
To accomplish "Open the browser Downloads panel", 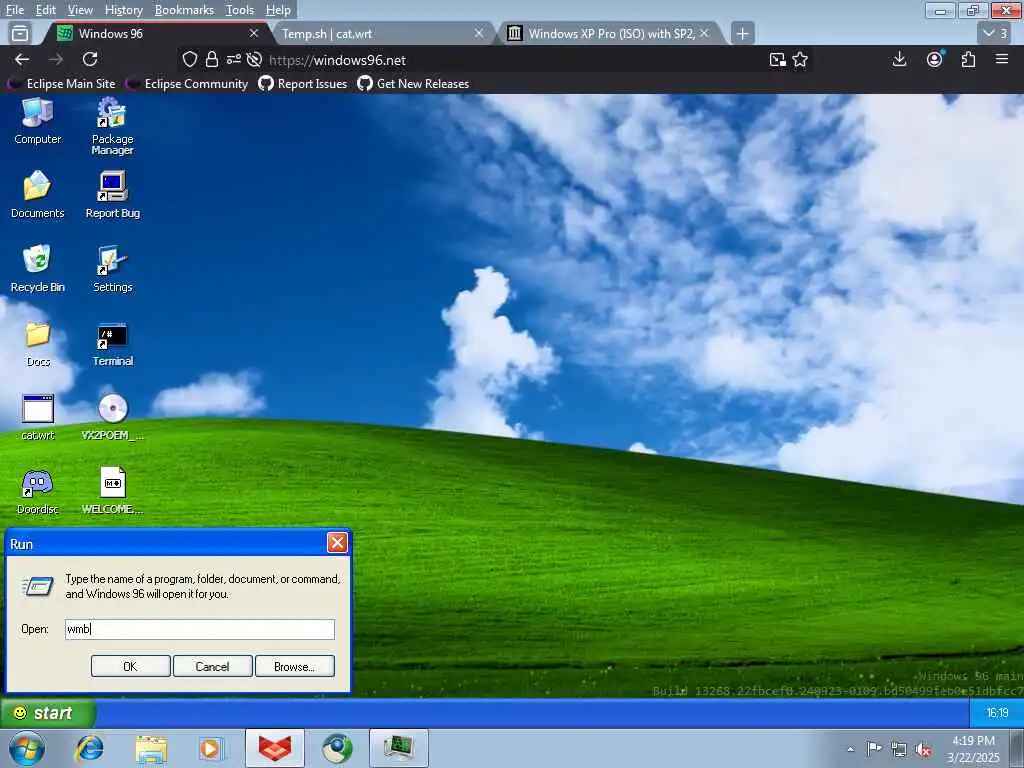I will point(899,59).
